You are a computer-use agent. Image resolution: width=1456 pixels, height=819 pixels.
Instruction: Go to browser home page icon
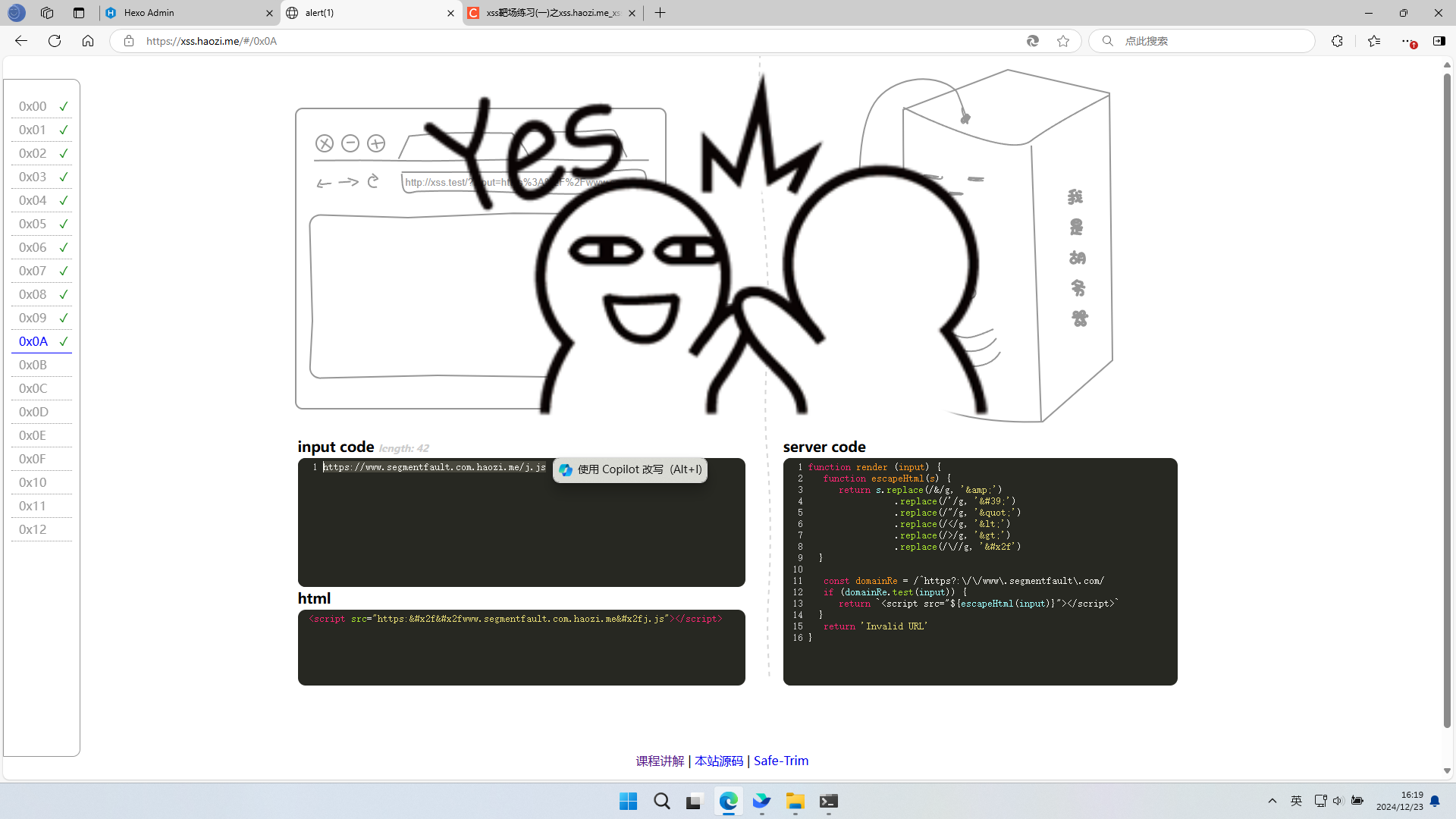(x=88, y=41)
